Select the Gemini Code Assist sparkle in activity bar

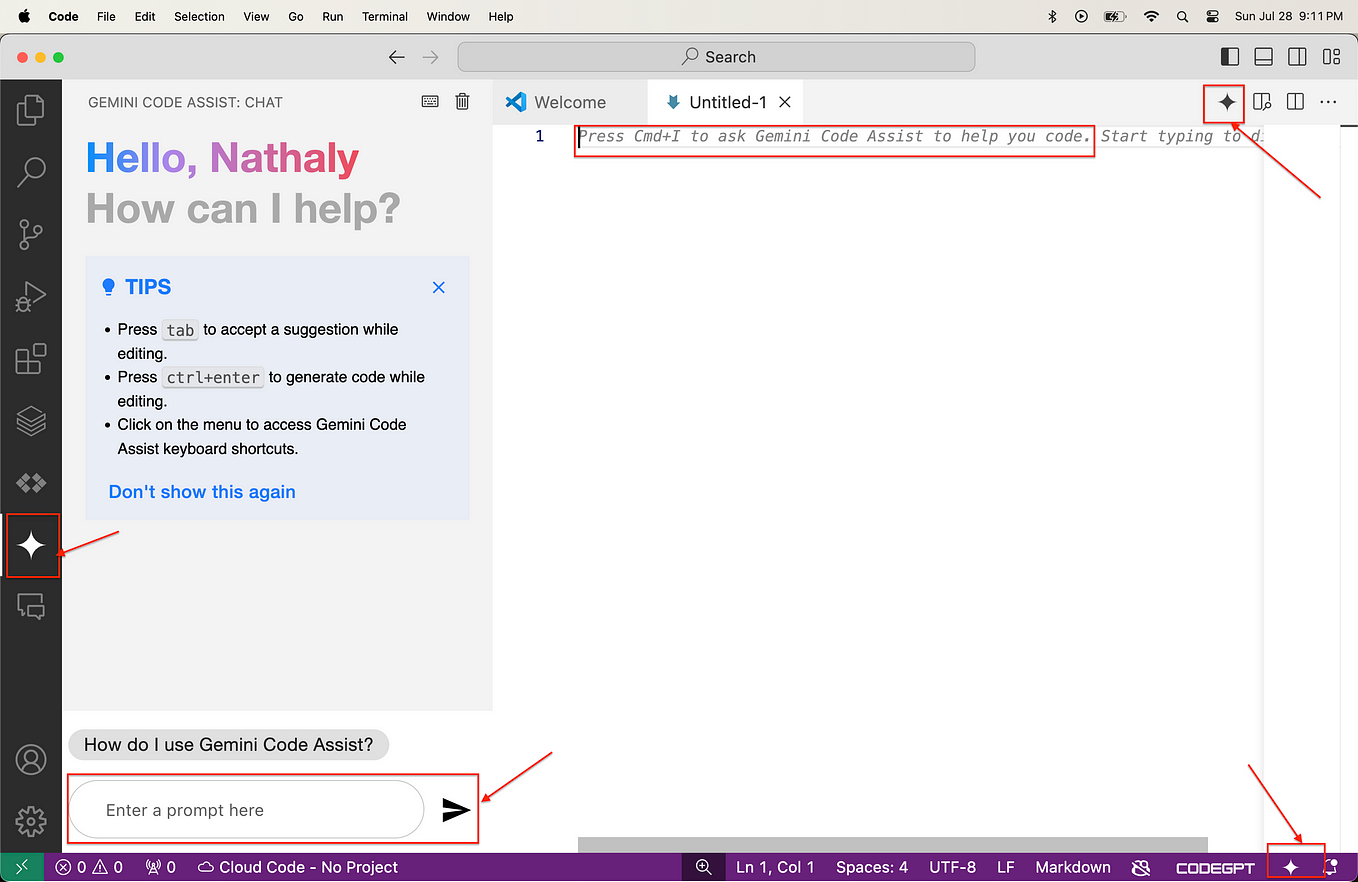coord(32,545)
